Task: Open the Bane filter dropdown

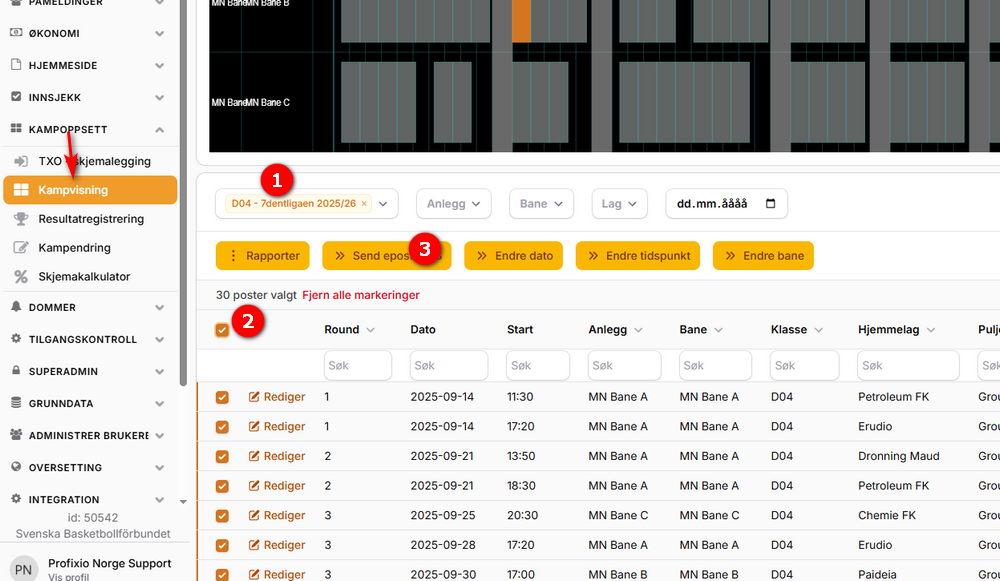Action: pyautogui.click(x=541, y=203)
